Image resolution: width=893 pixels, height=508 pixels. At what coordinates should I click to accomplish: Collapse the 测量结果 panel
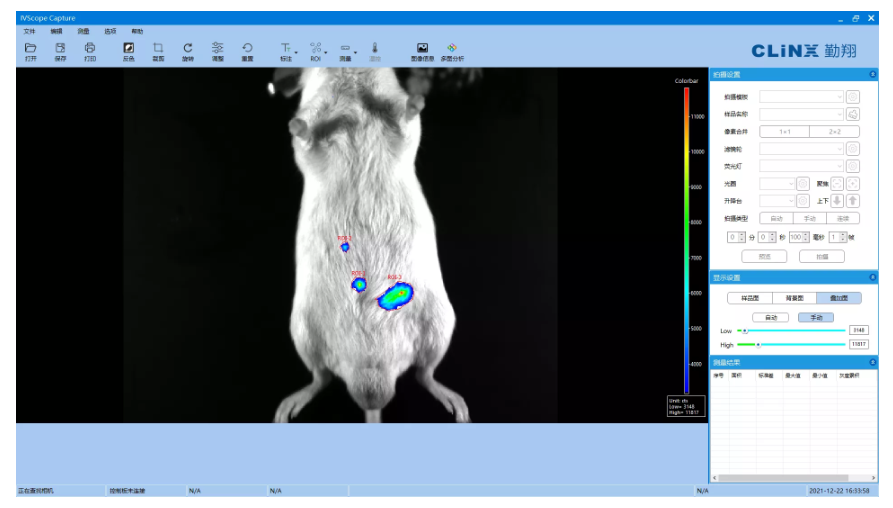pyautogui.click(x=872, y=362)
